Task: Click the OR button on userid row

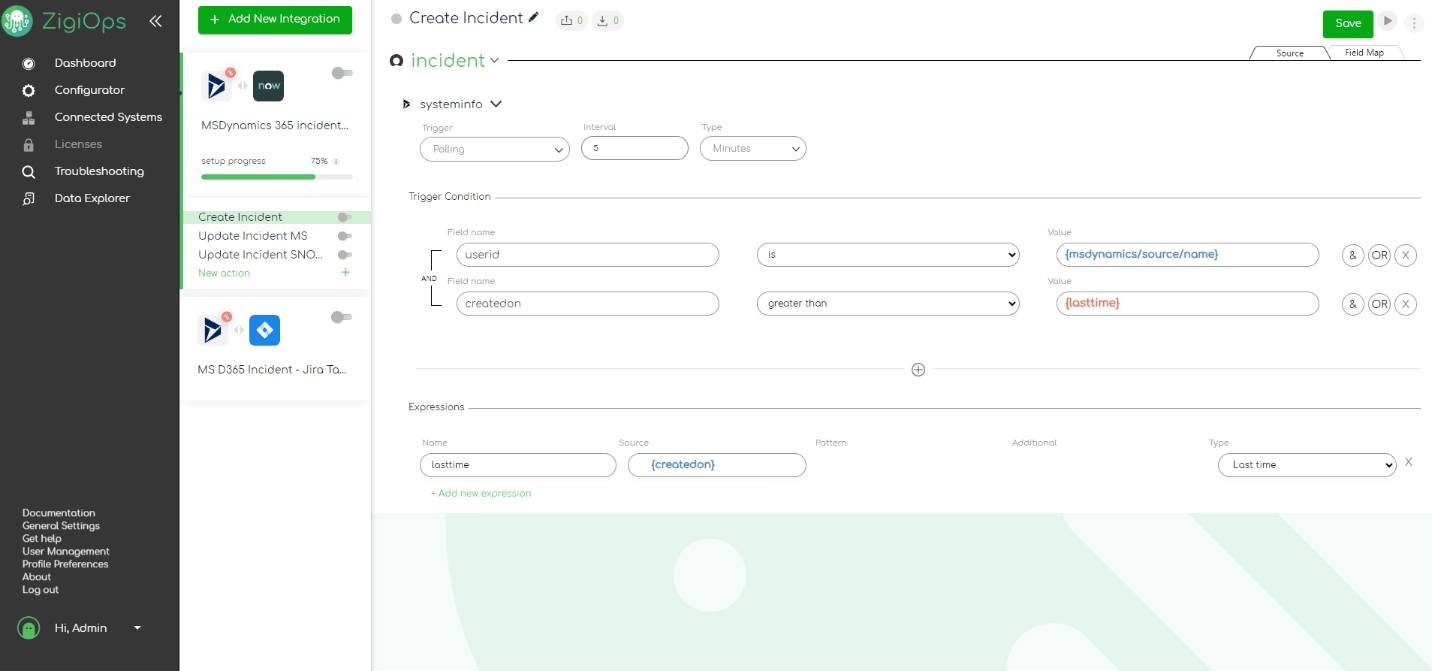Action: point(1379,255)
